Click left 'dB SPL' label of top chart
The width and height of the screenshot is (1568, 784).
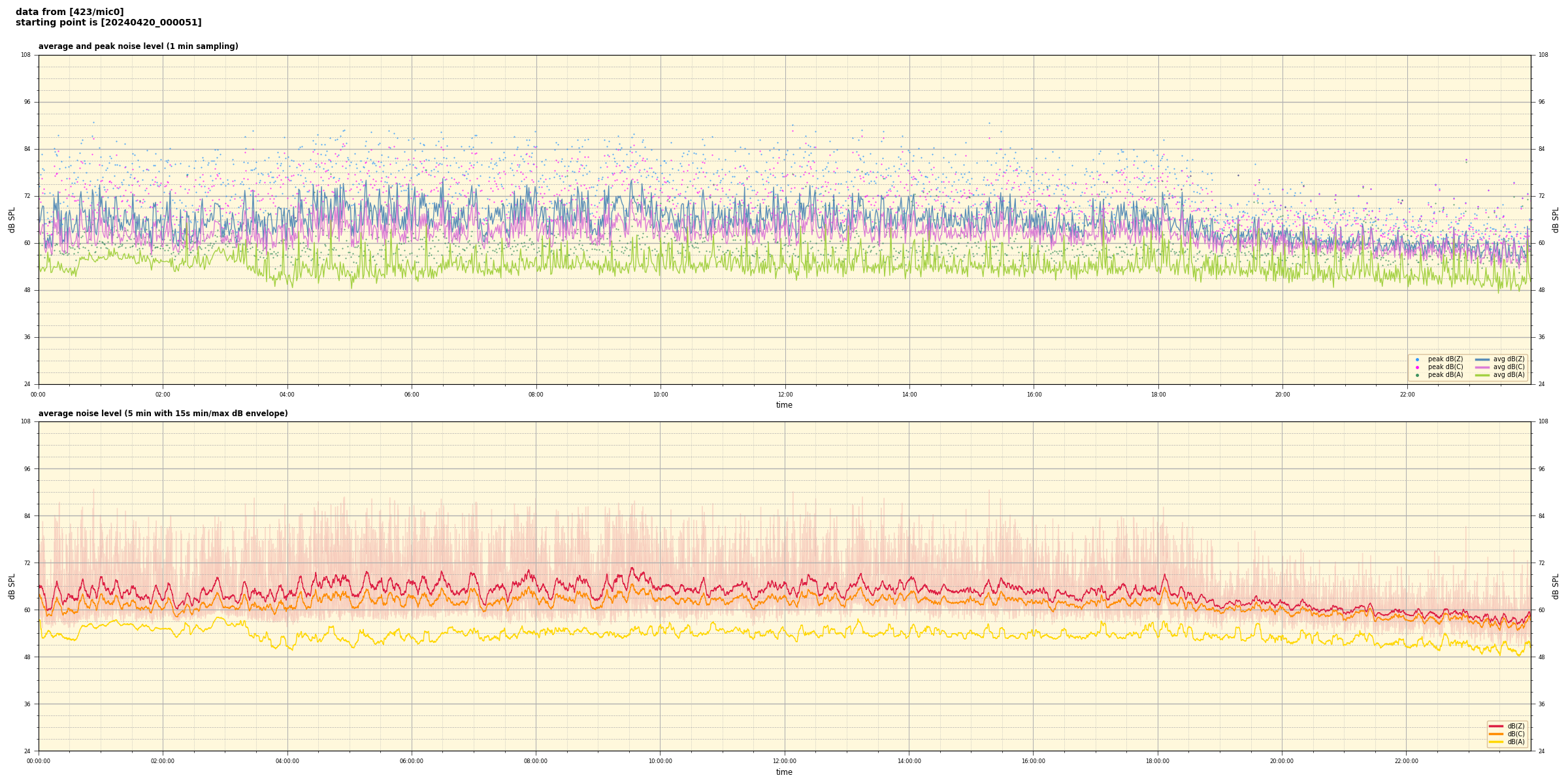[x=12, y=220]
